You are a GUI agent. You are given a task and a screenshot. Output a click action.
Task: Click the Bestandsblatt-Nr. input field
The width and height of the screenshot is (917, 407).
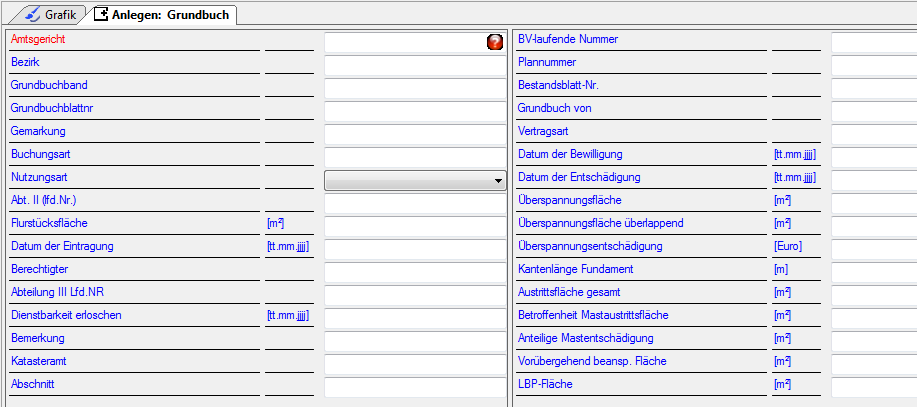point(874,89)
